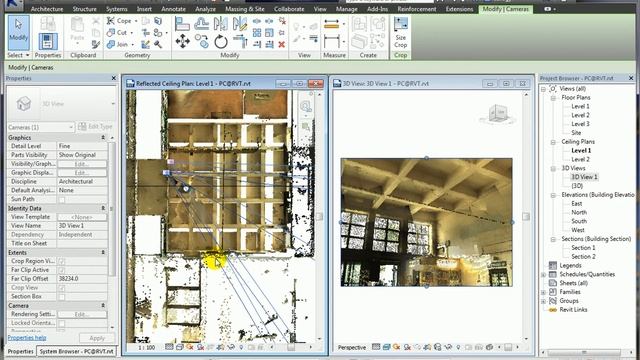Open the Properties help link
Image resolution: width=640 pixels, height=360 pixels.
(27, 338)
